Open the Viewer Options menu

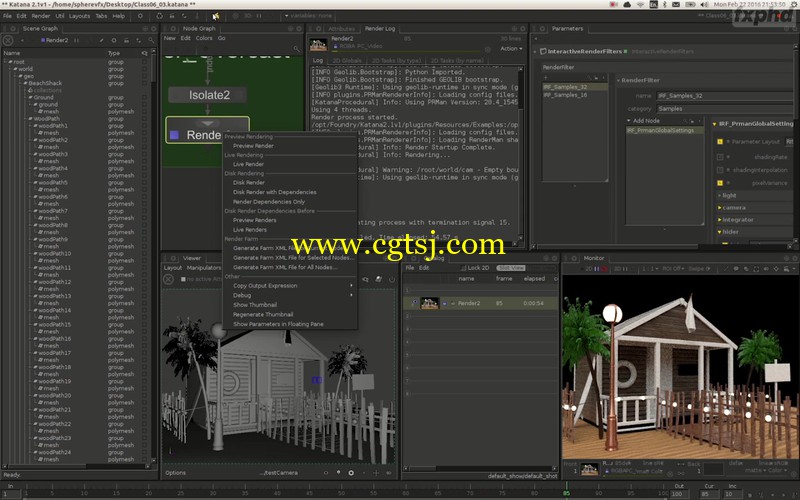[x=176, y=473]
